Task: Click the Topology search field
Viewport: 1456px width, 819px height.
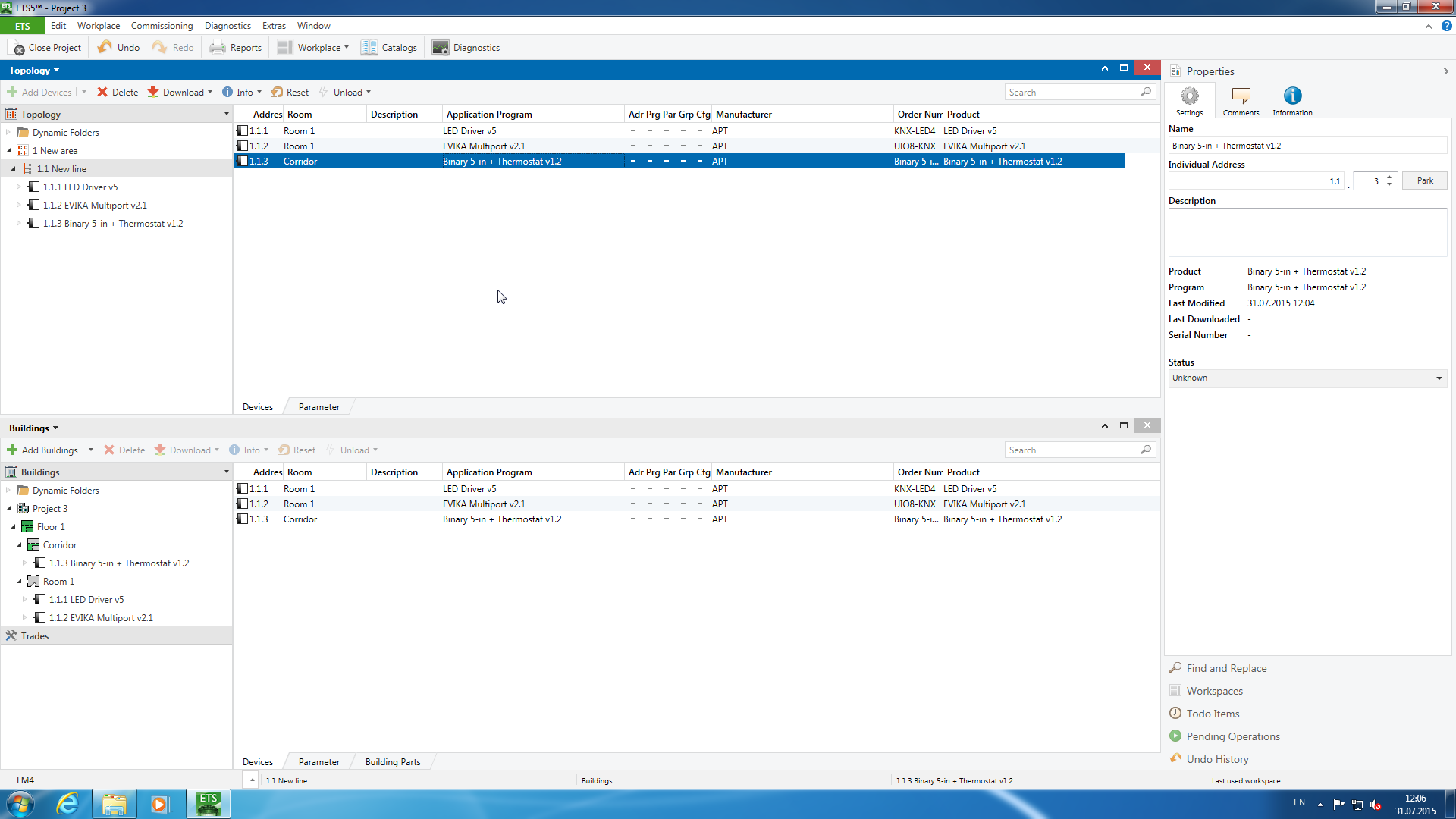Action: [x=1071, y=92]
